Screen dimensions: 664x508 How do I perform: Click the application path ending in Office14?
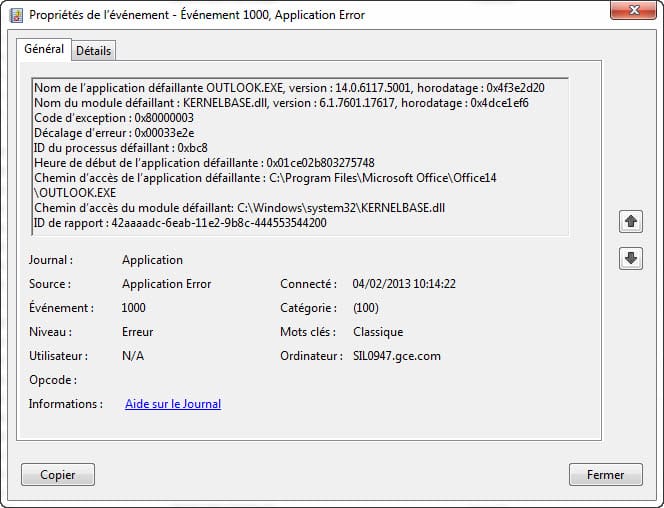[x=265, y=185]
